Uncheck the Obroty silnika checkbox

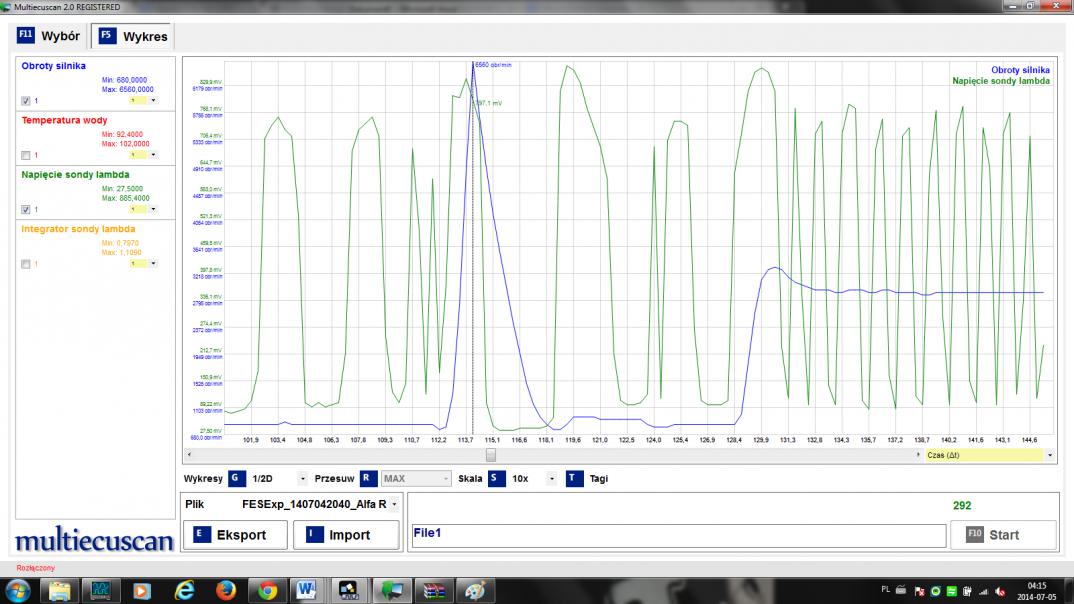click(26, 101)
